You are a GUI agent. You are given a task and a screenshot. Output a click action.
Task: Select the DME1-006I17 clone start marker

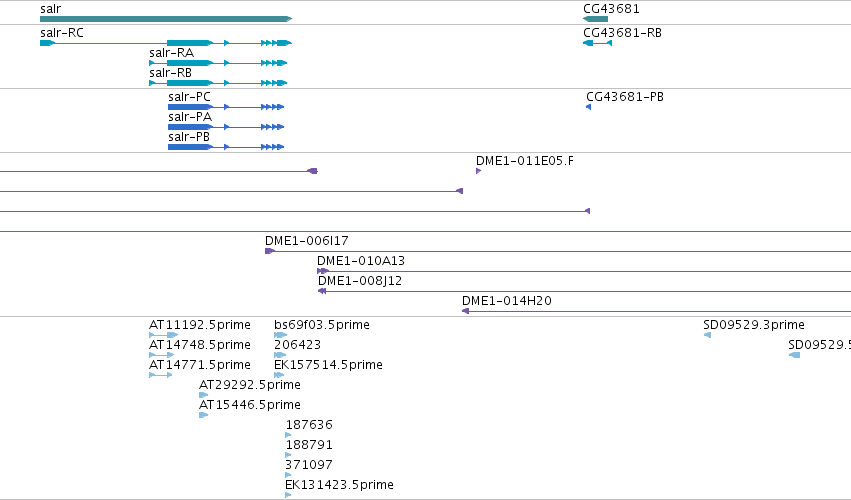coord(270,251)
